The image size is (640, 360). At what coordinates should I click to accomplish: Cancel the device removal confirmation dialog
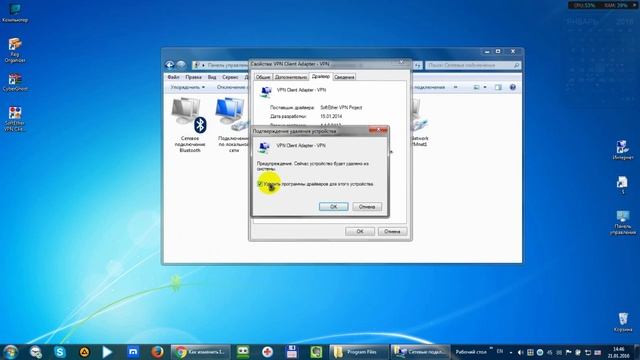pos(367,207)
